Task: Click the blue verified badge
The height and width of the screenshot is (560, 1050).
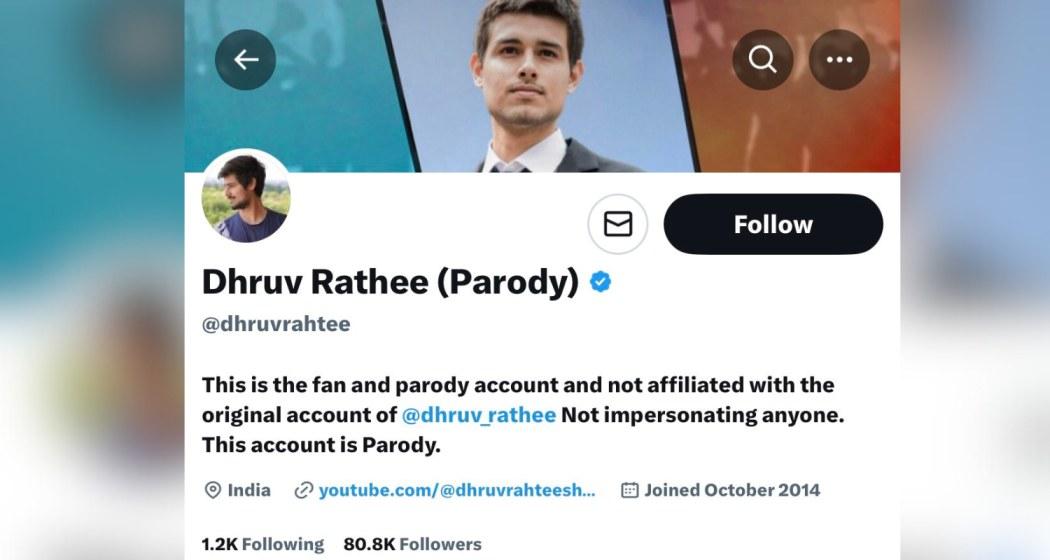Action: pos(601,283)
